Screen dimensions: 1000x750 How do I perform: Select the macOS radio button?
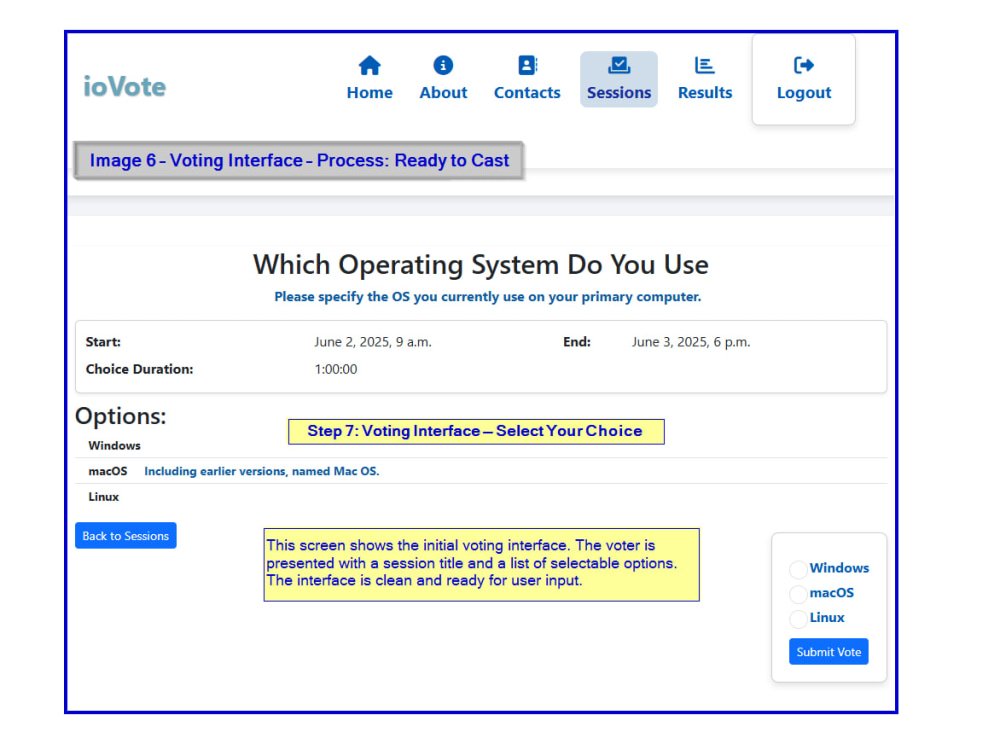pos(798,594)
